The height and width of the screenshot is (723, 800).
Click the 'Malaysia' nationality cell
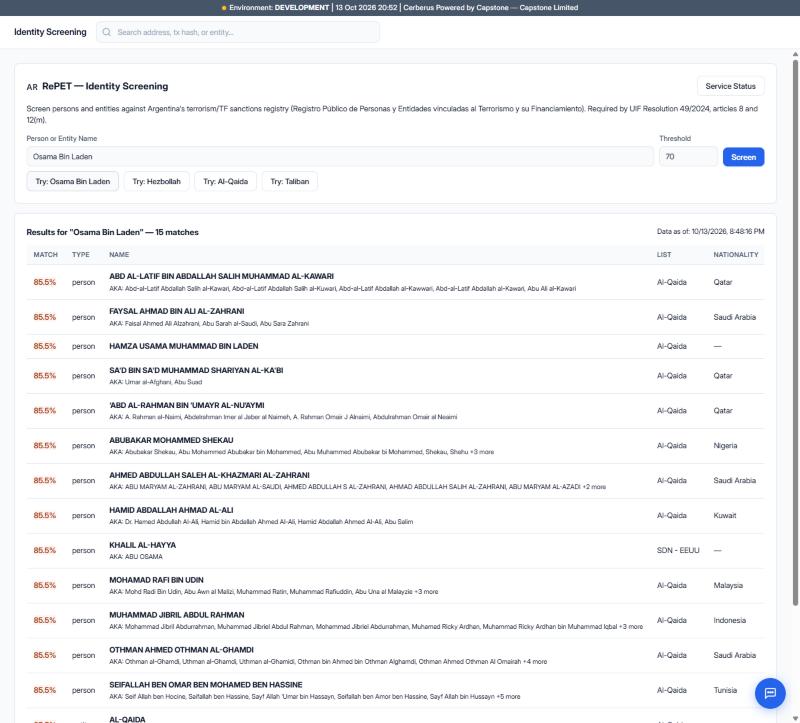point(728,585)
